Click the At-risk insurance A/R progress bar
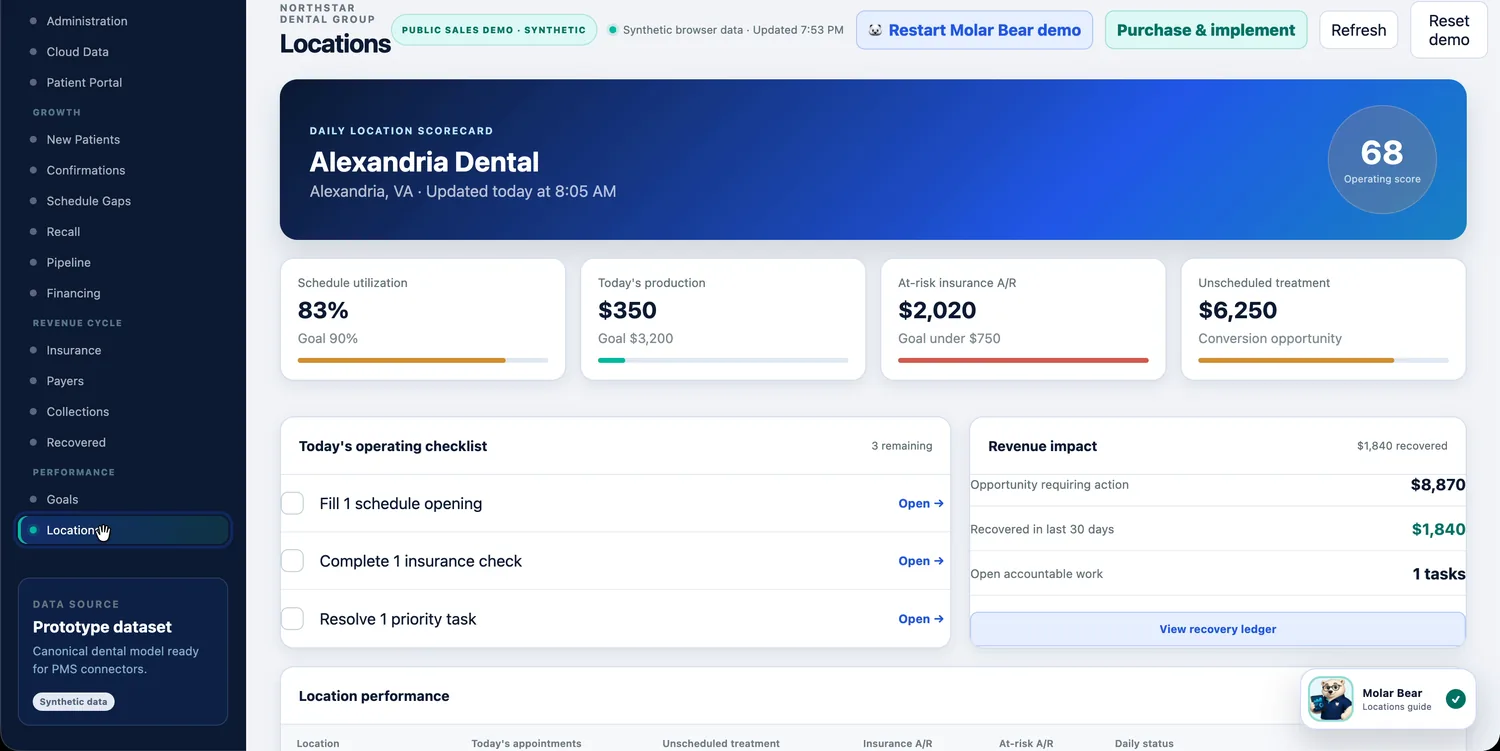The image size is (1500, 751). click(x=1023, y=360)
